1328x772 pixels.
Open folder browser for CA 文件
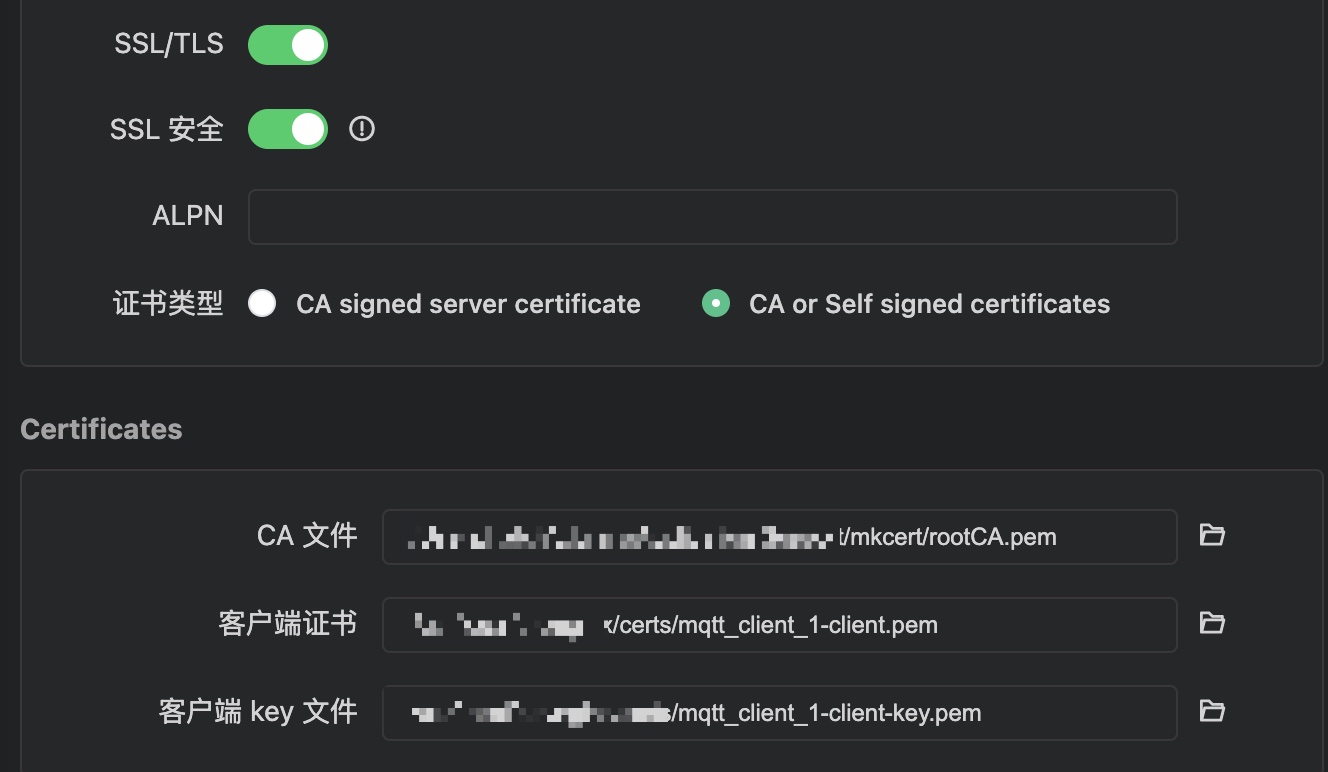[1212, 536]
